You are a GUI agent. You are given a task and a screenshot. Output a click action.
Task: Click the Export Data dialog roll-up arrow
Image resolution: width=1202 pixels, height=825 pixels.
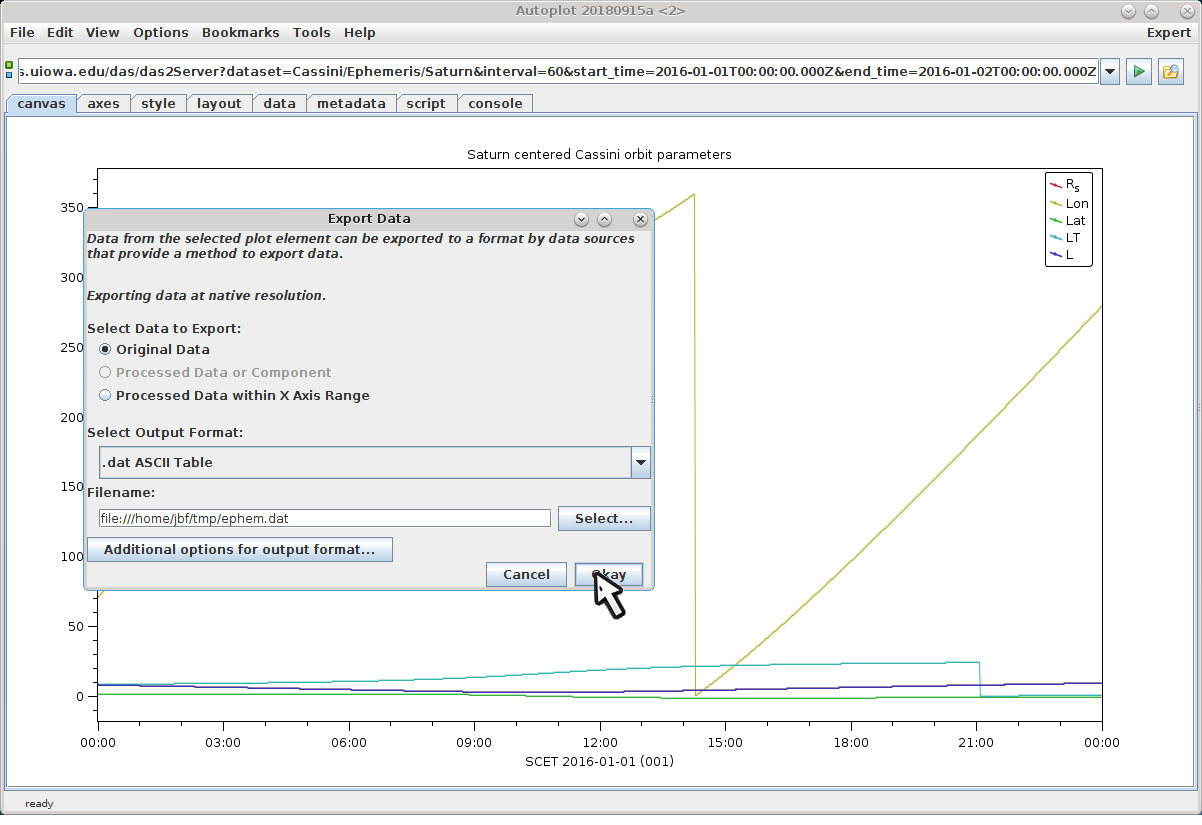pyautogui.click(x=604, y=219)
